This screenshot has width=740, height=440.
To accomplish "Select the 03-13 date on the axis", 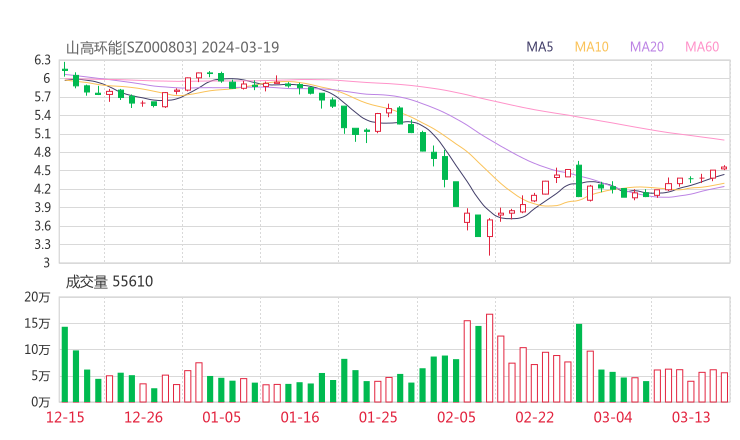I will tap(690, 417).
